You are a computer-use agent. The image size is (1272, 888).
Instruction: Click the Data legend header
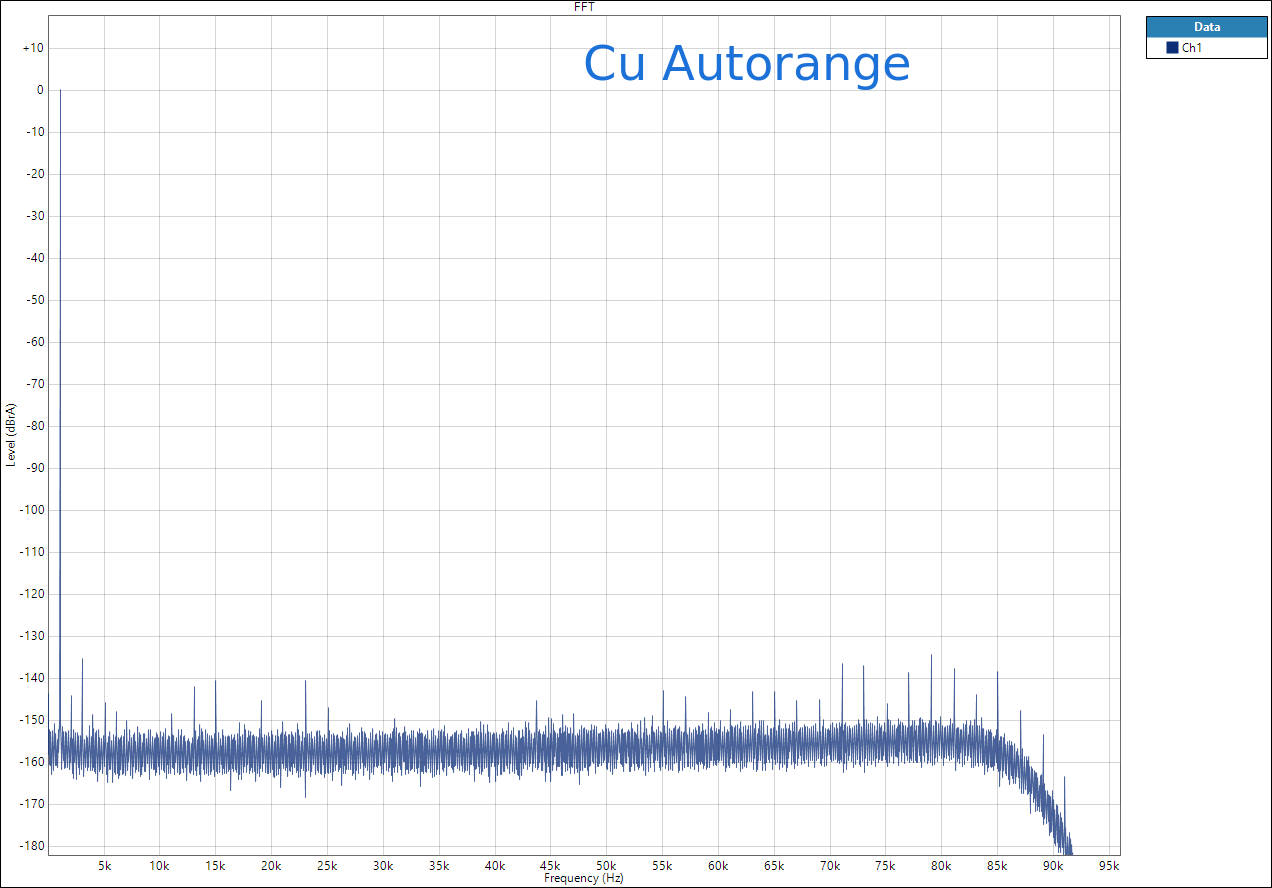coord(1206,27)
